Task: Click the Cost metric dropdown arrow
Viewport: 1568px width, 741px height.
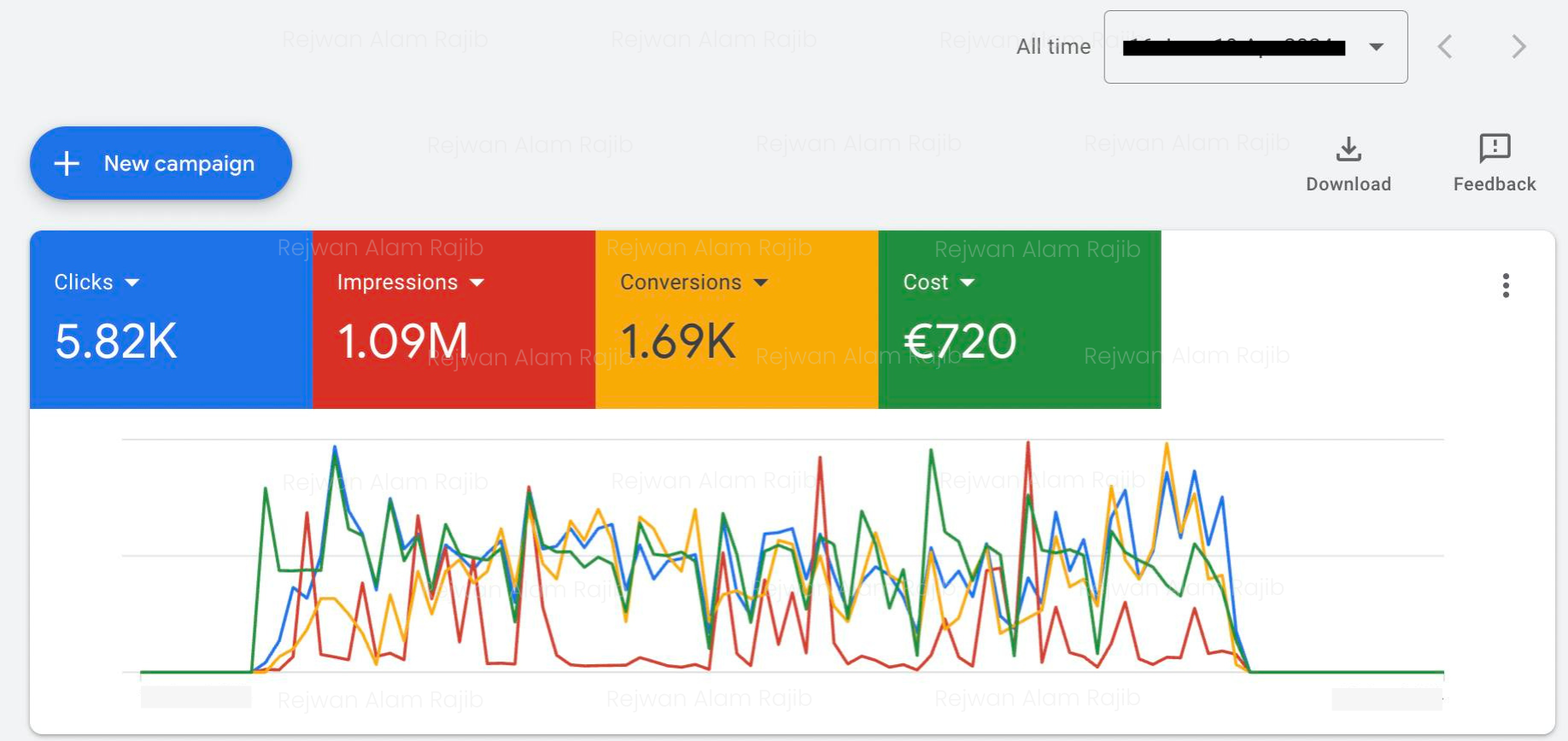Action: 968,283
